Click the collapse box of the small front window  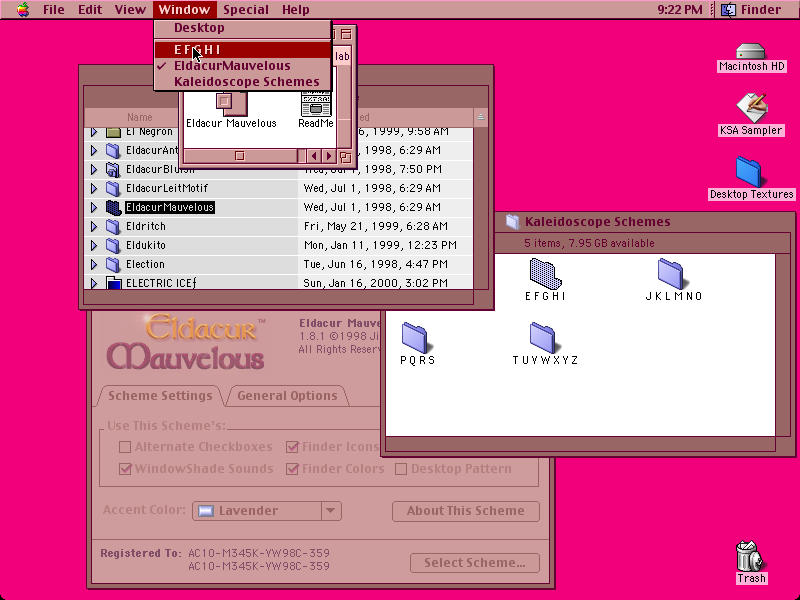pyautogui.click(x=346, y=34)
